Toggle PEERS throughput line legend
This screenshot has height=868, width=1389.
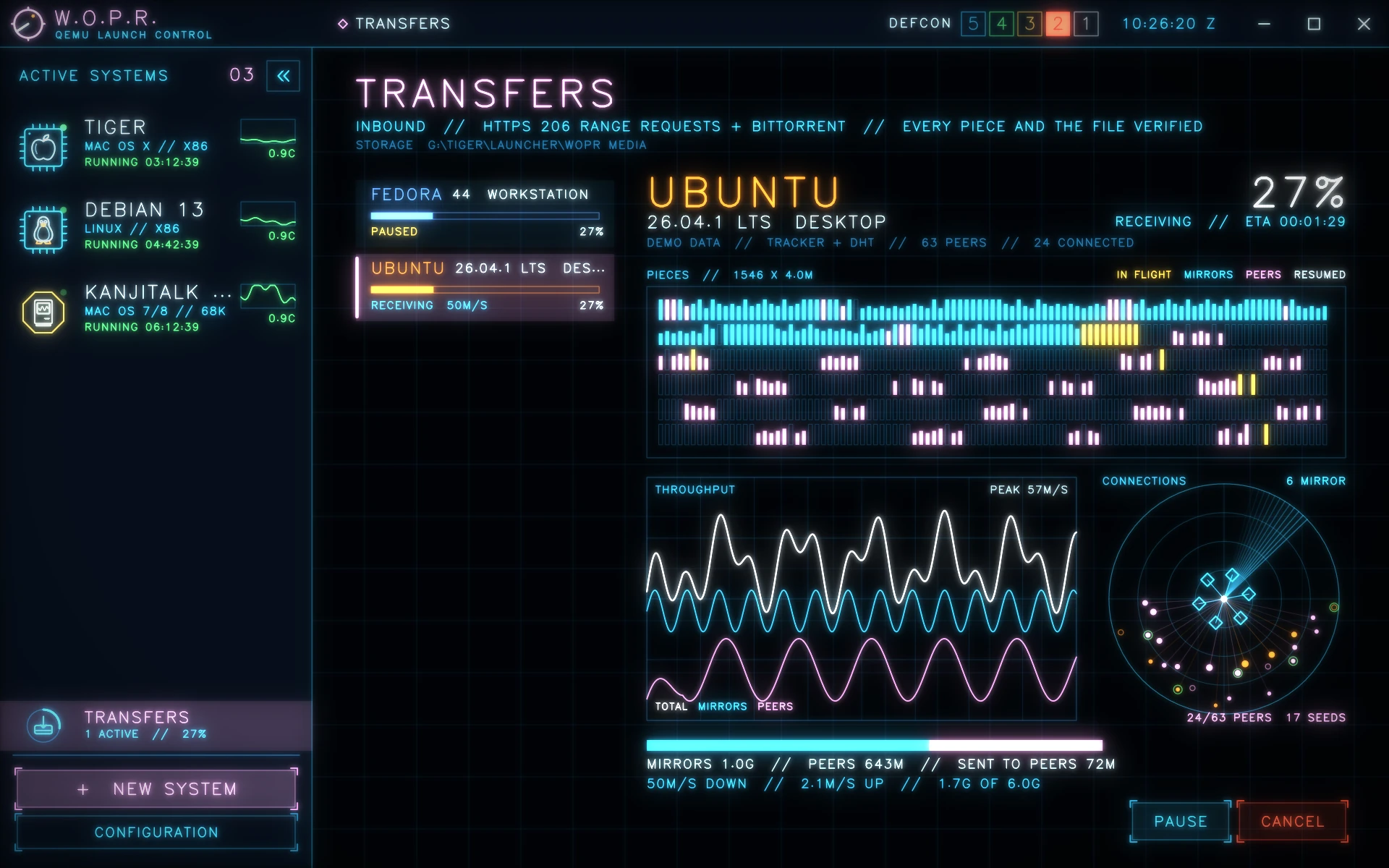(x=776, y=707)
